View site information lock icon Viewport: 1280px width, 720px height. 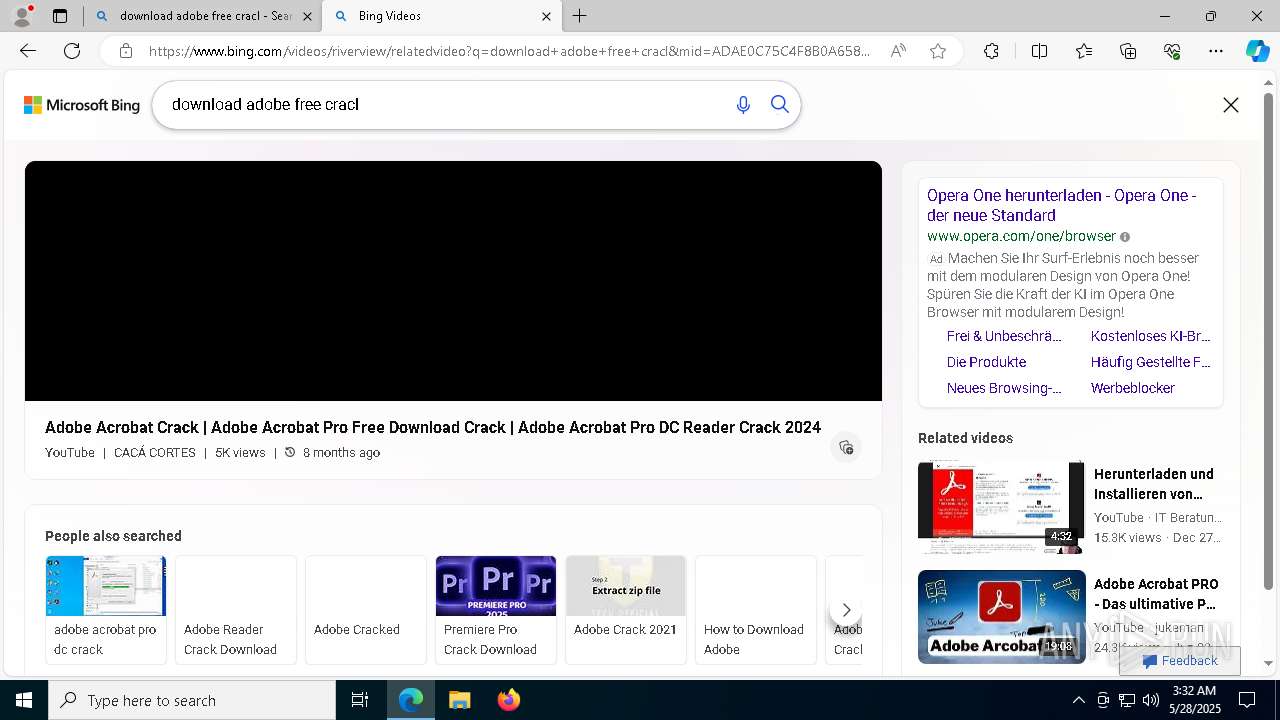click(125, 51)
